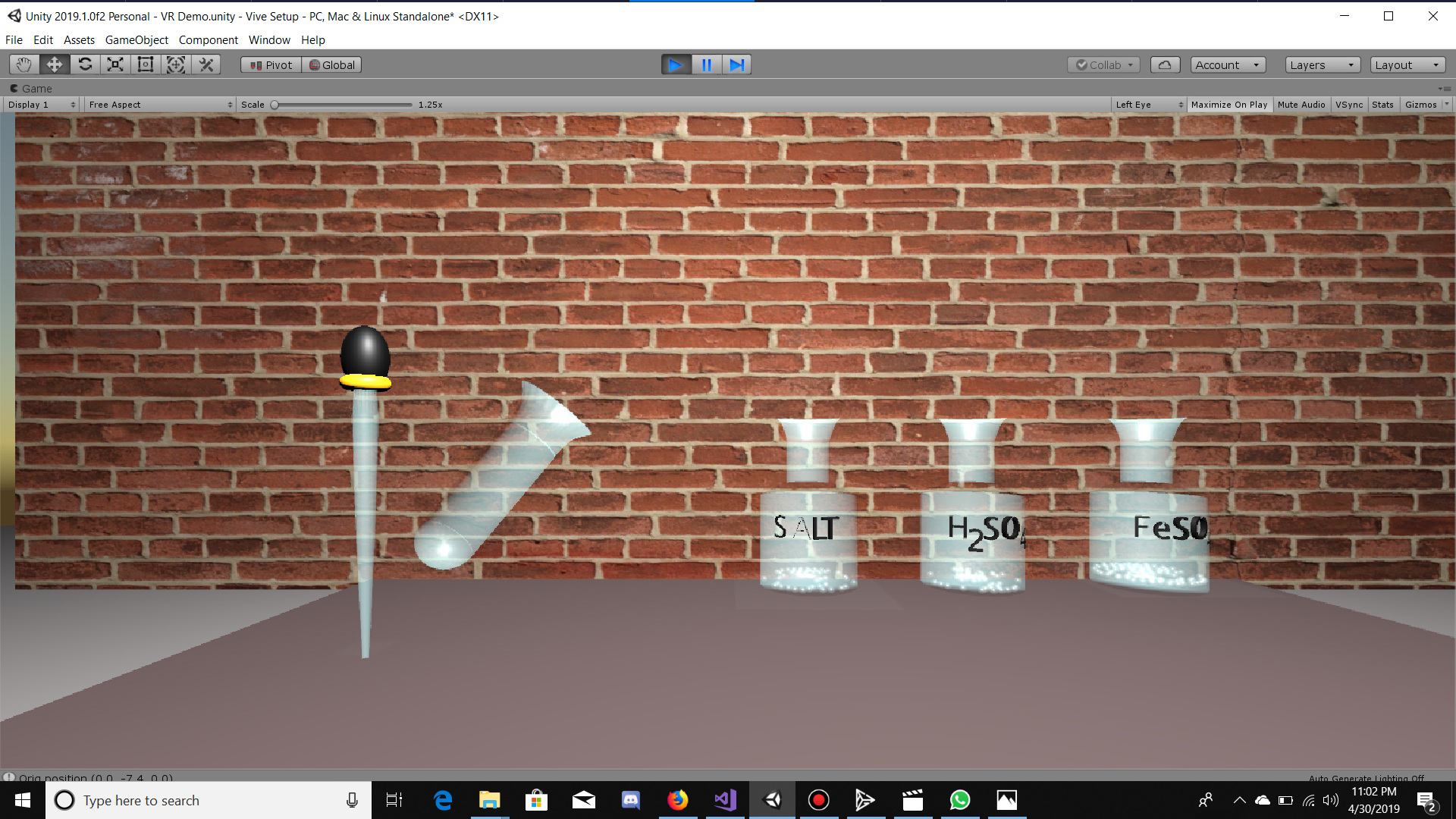The height and width of the screenshot is (819, 1456).
Task: Click the SALT bottle in the game view
Action: tap(808, 505)
